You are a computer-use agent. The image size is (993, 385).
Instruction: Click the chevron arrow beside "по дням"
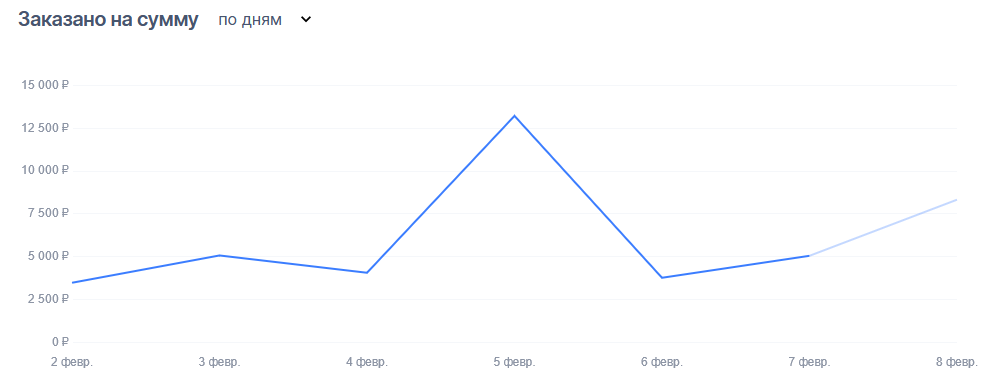tap(306, 20)
